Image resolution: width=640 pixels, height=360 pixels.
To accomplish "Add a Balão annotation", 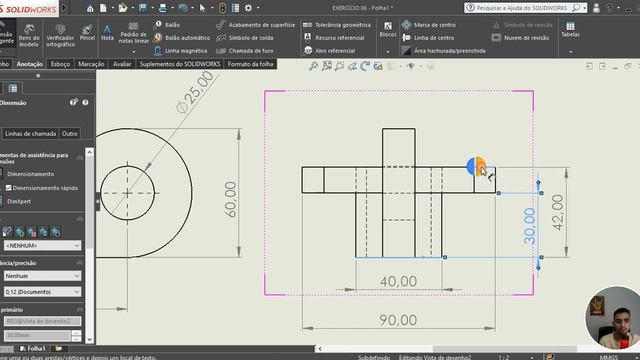I will click(x=167, y=25).
